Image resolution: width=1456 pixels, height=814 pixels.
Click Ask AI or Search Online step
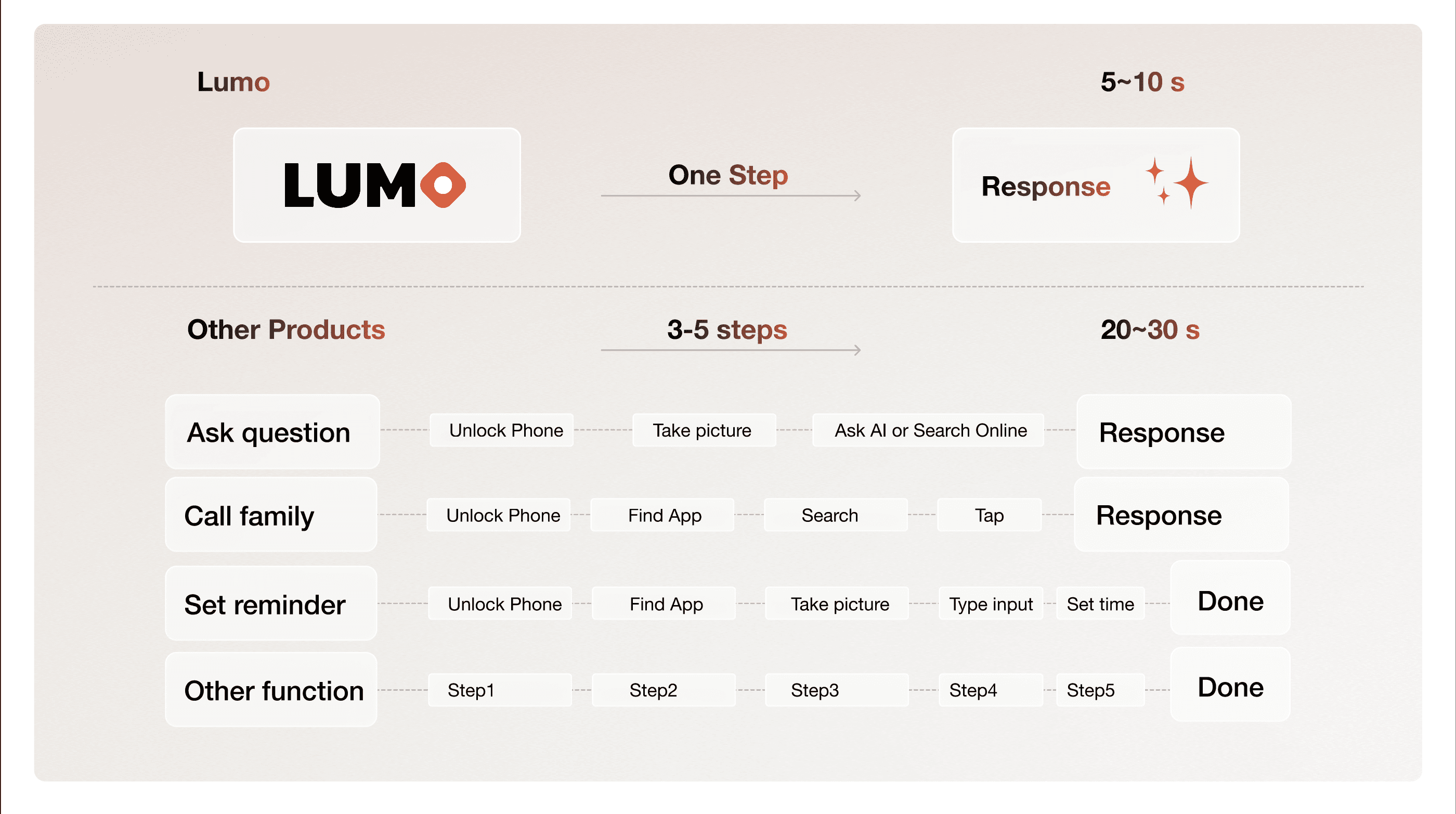tap(930, 430)
